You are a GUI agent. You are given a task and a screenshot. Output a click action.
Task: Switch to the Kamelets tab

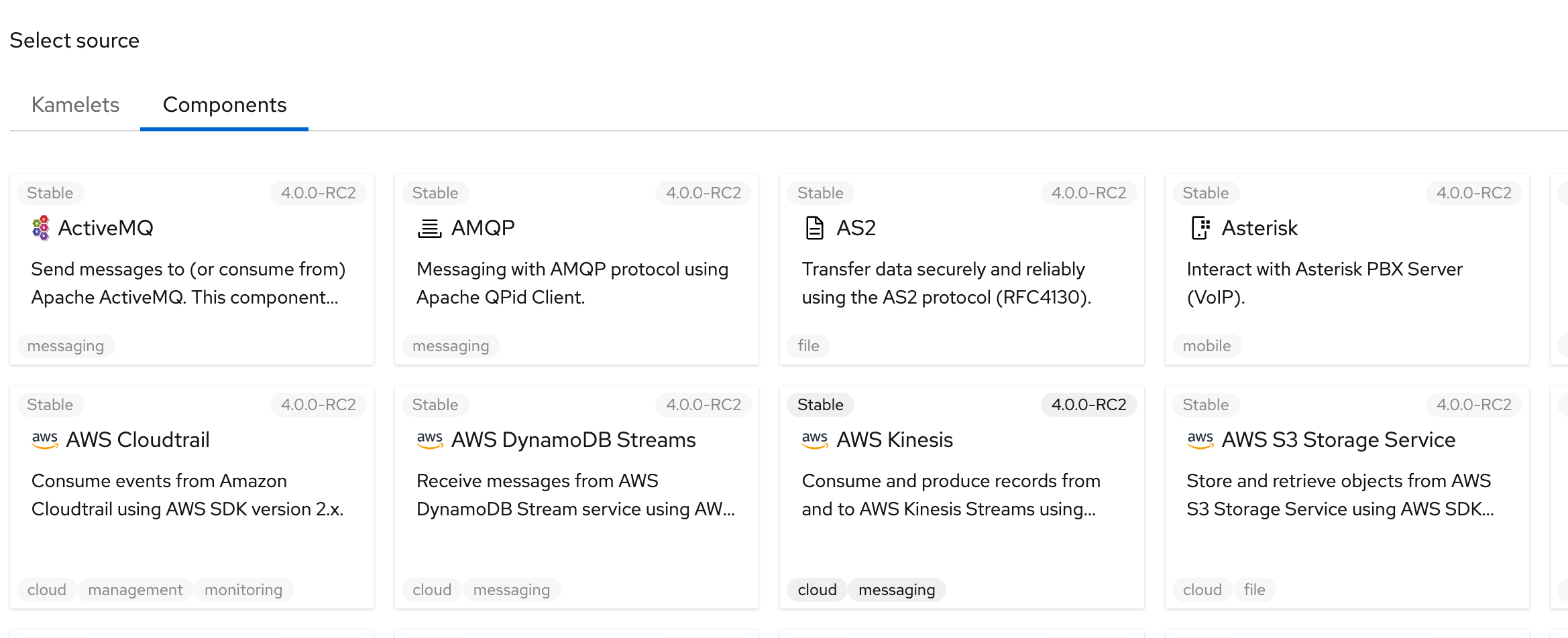click(x=75, y=105)
